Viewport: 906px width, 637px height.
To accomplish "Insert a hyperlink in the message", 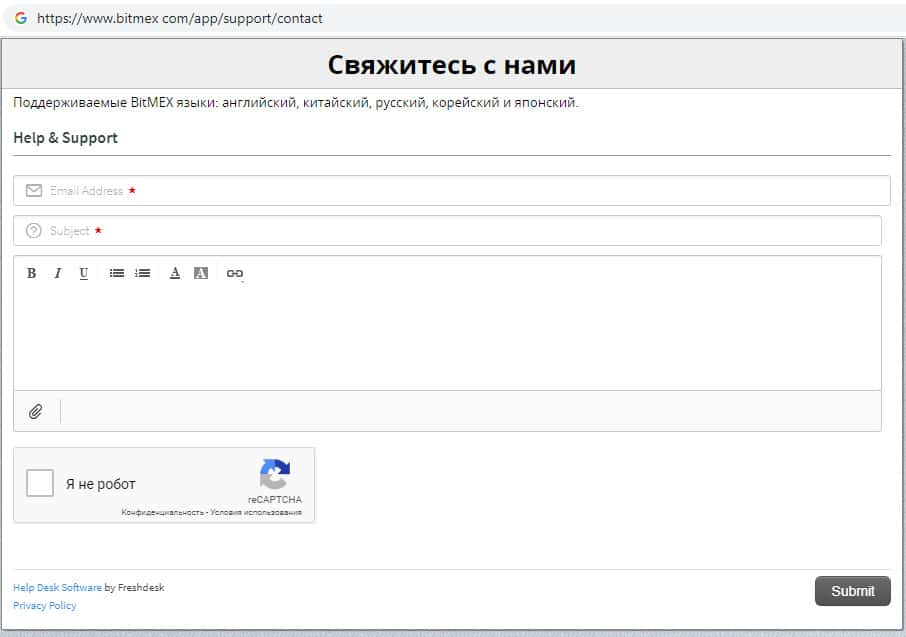I will (x=235, y=273).
